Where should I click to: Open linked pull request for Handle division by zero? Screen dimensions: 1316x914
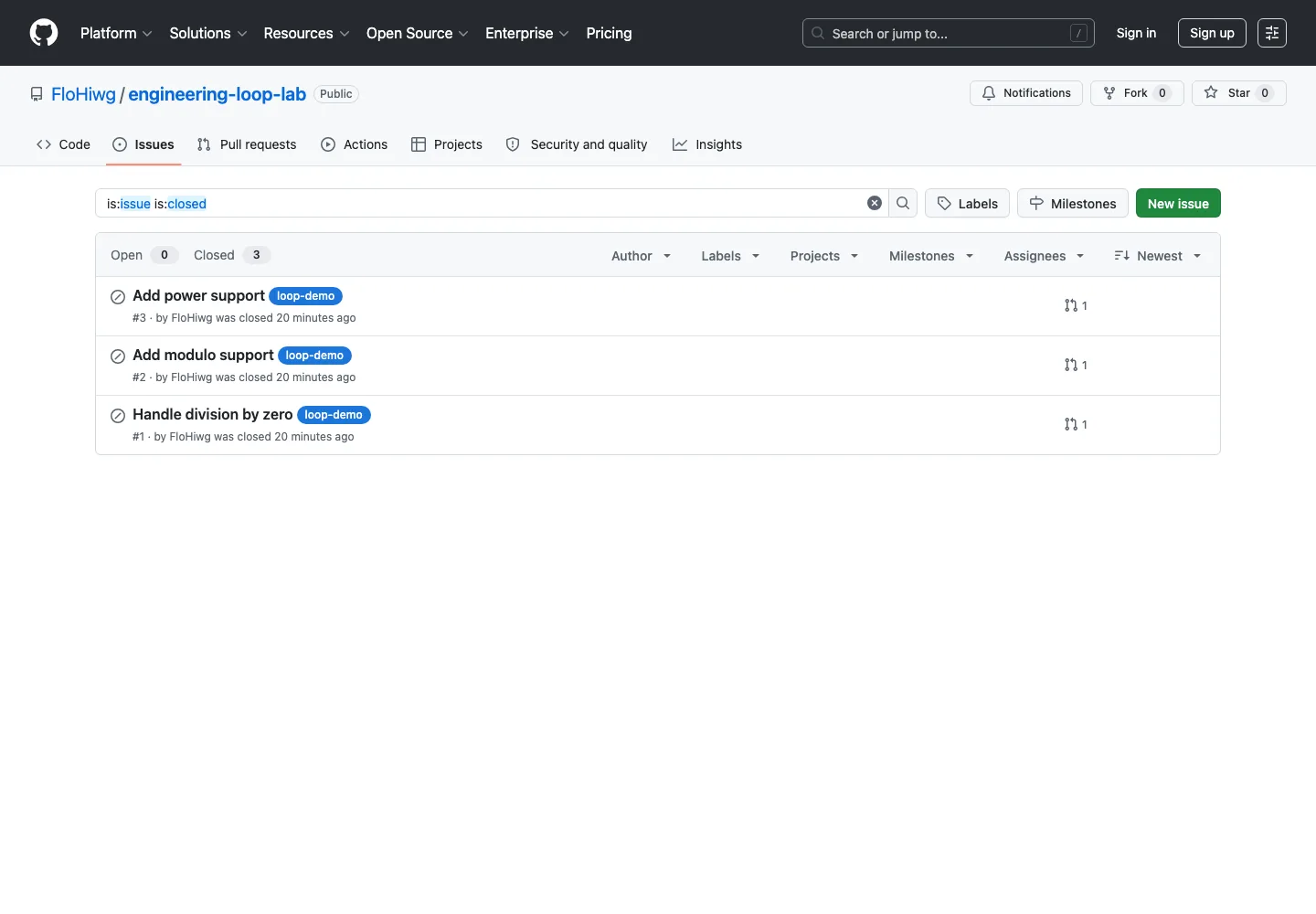pos(1076,425)
